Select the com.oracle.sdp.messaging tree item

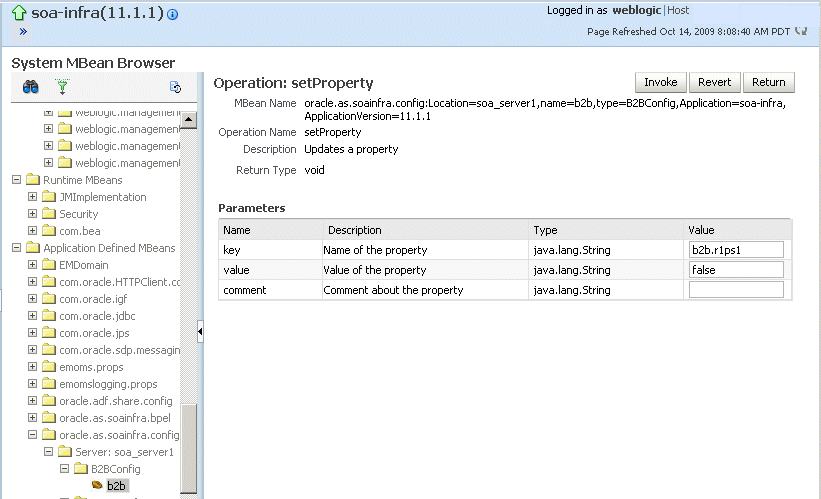pyautogui.click(x=119, y=350)
